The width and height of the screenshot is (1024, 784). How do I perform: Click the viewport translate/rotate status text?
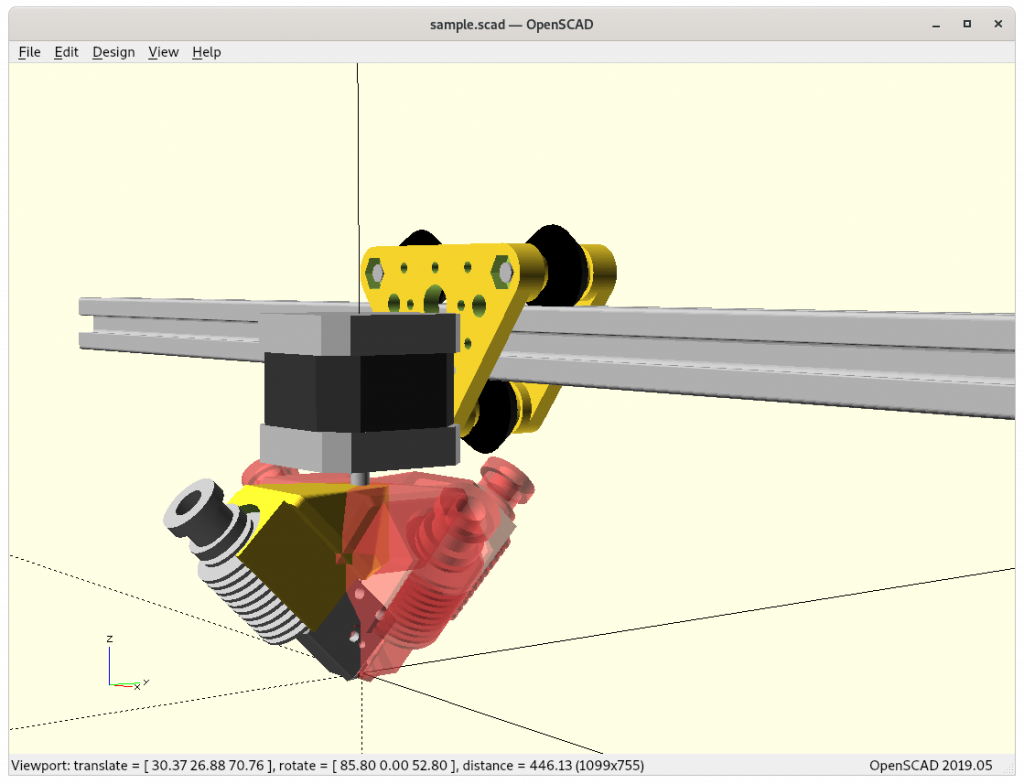pyautogui.click(x=328, y=765)
